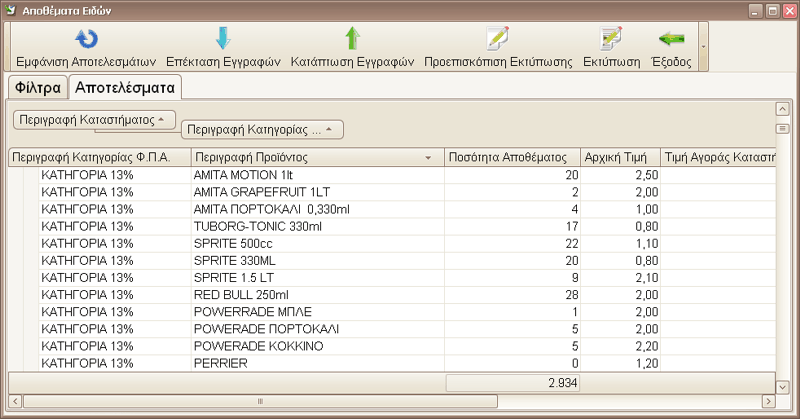This screenshot has height=419, width=800.
Task: Click quantity 28 in RED BULL row
Action: click(x=512, y=295)
